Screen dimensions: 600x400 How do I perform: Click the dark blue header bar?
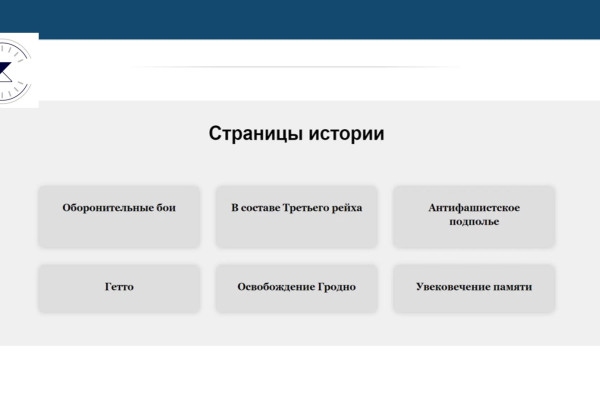300,18
